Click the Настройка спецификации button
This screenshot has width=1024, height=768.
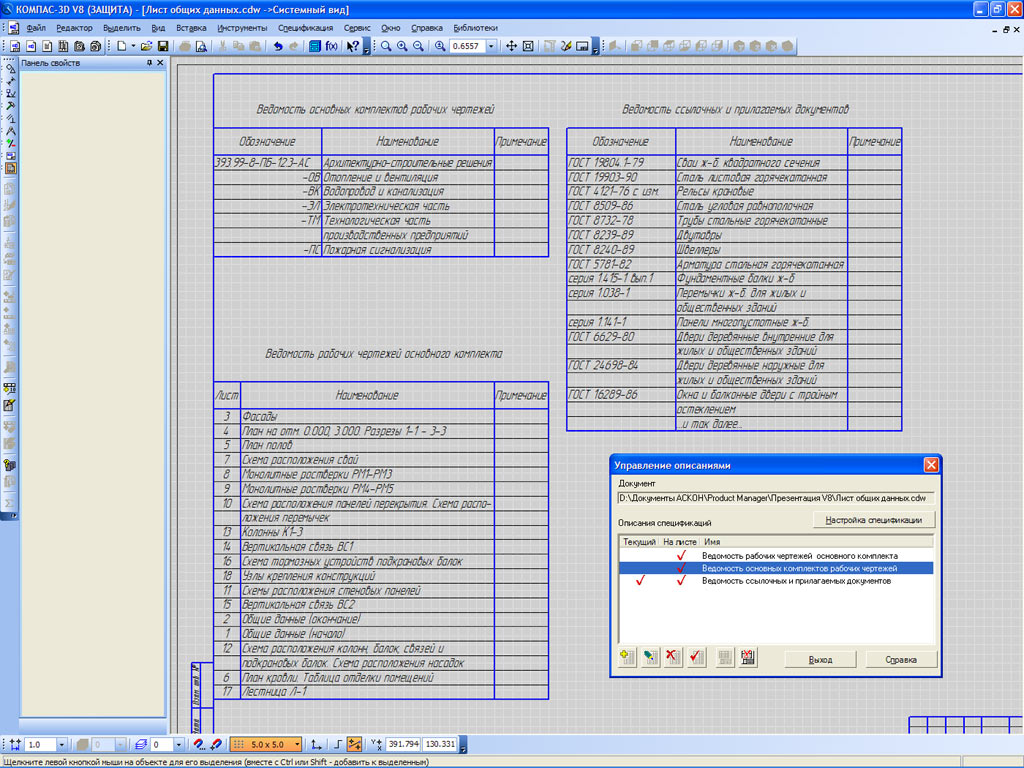click(873, 520)
